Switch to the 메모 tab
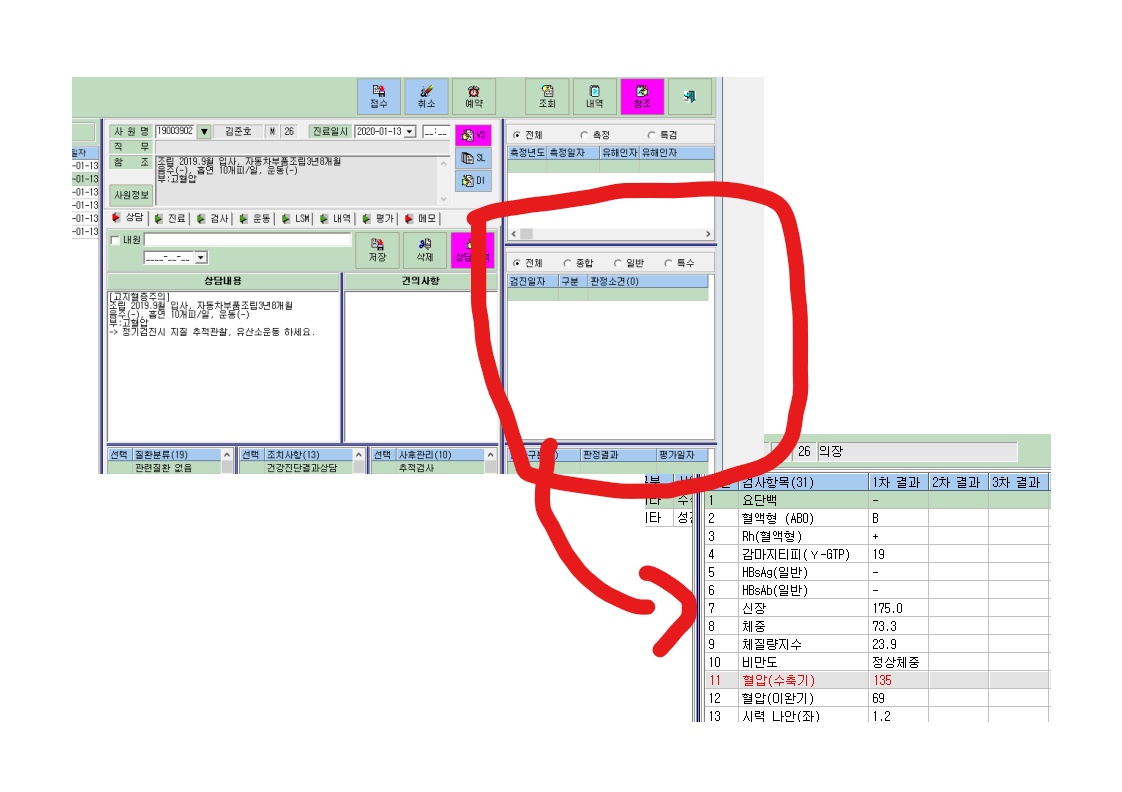 click(421, 218)
